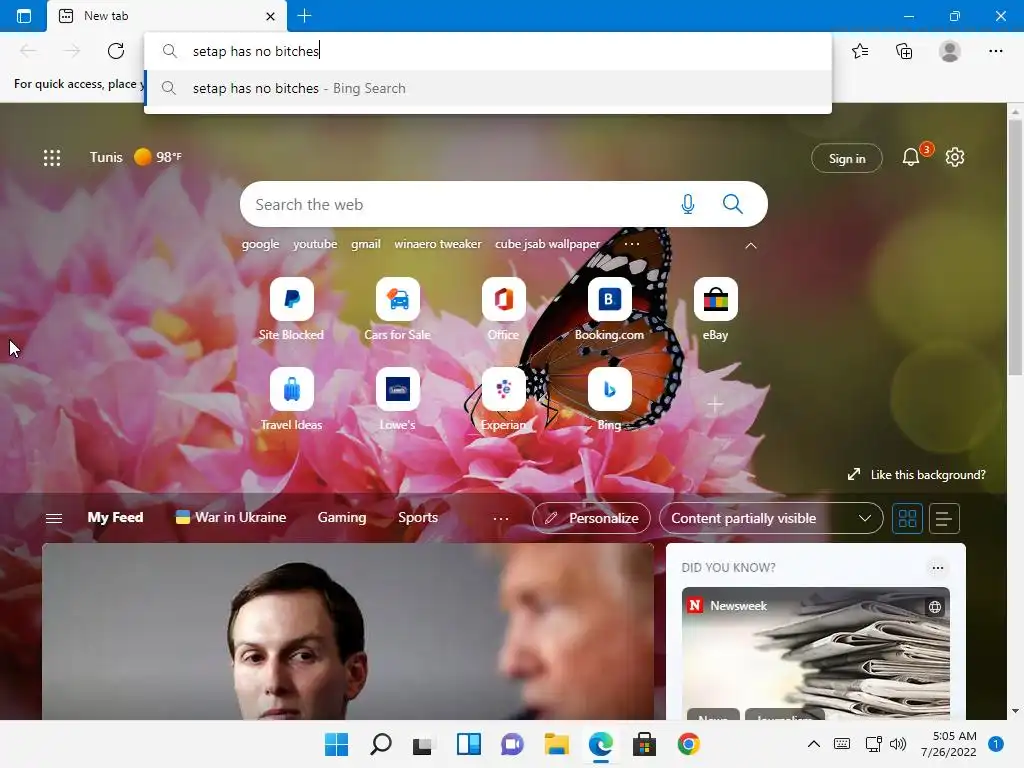
Task: Click the Like this background link
Action: point(917,475)
